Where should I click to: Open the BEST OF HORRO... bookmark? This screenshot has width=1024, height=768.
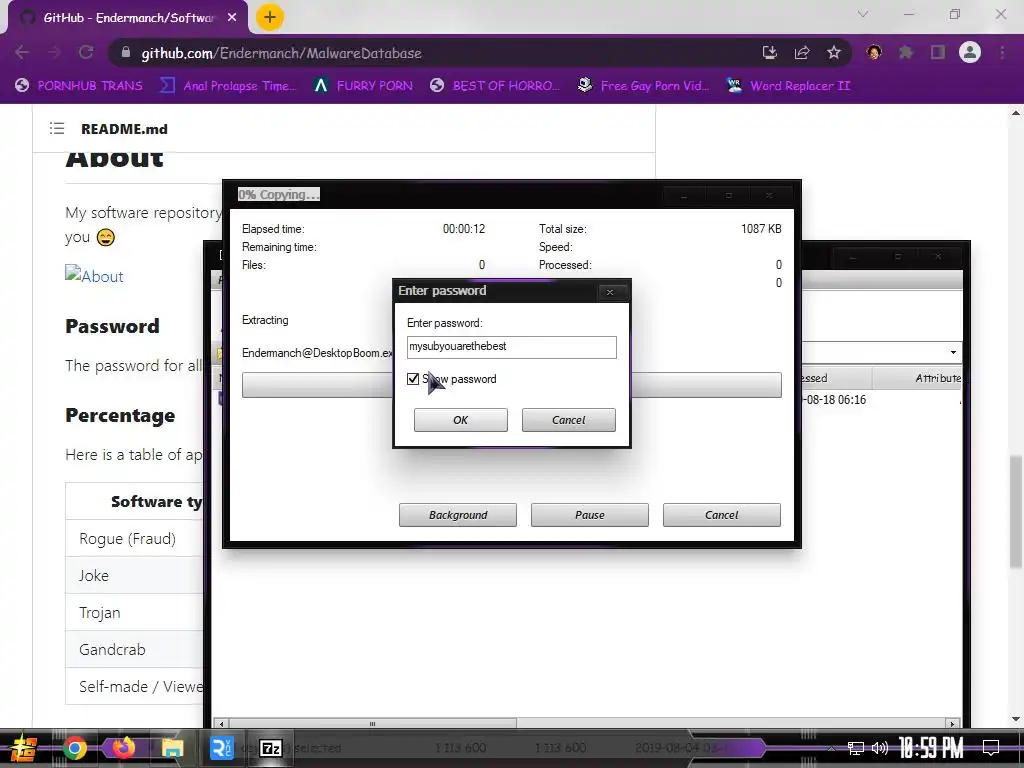pyautogui.click(x=496, y=86)
